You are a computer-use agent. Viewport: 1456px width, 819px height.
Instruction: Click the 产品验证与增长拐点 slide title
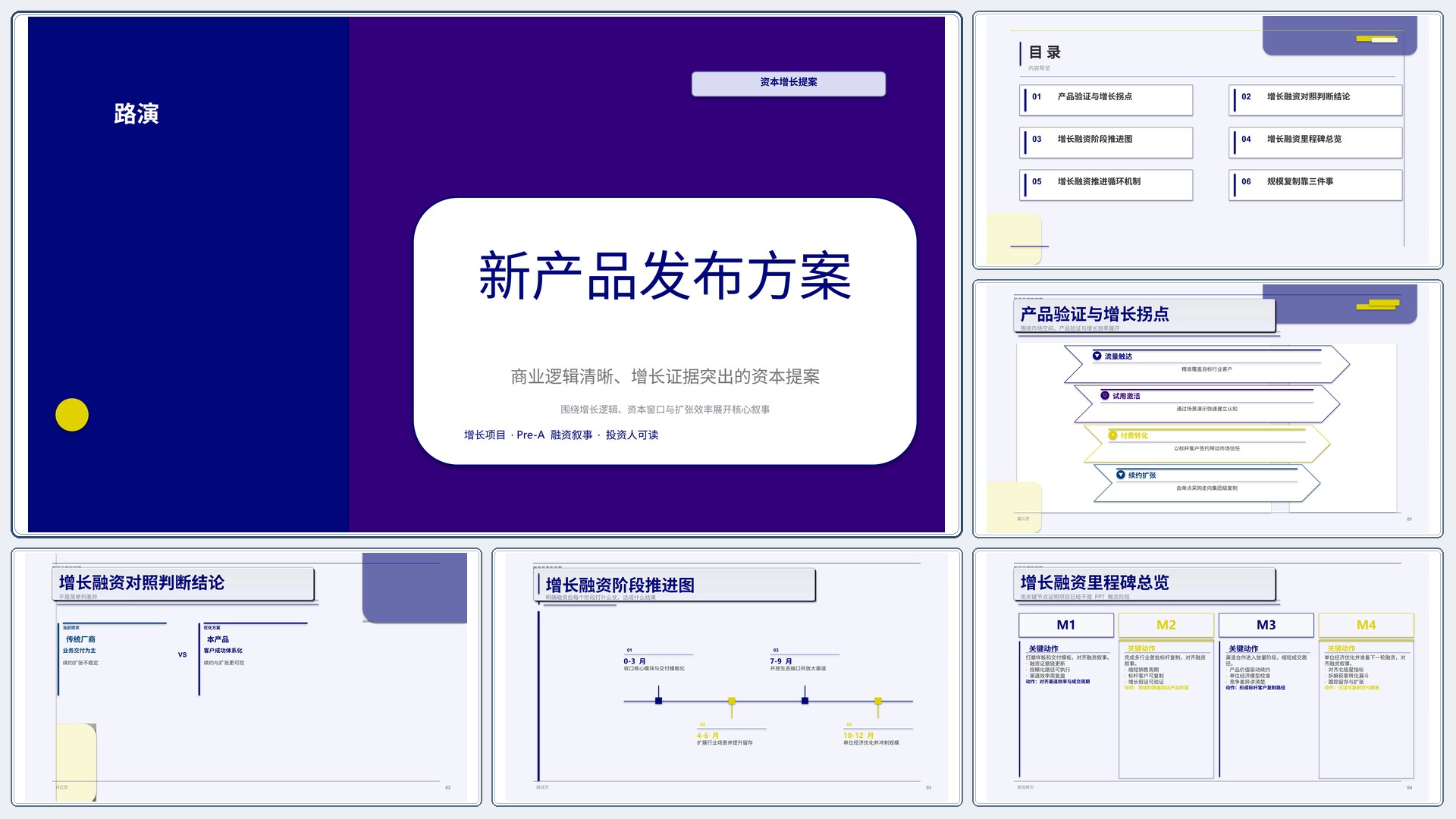point(1094,314)
